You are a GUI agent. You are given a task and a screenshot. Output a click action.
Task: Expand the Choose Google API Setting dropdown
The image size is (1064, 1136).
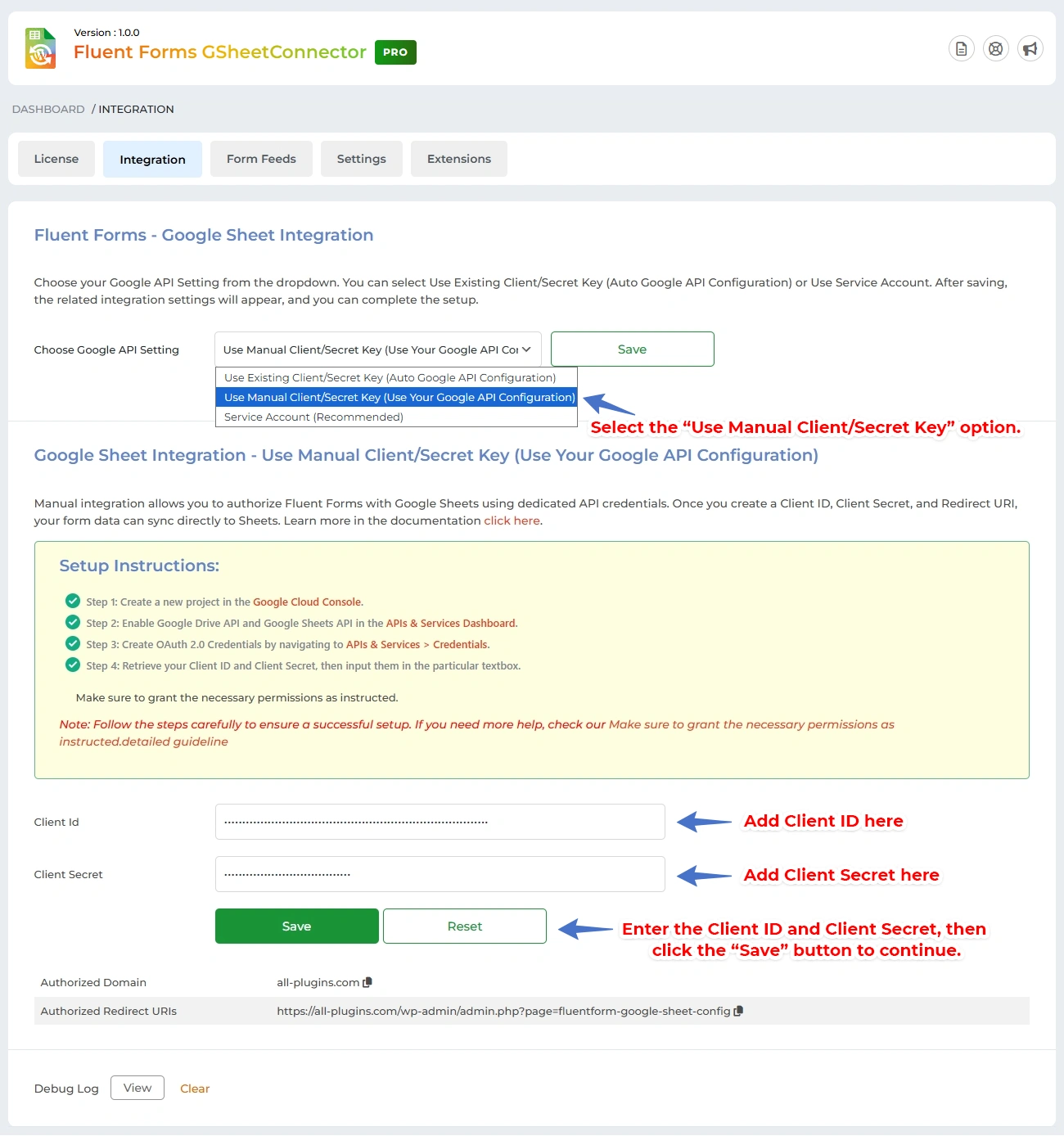click(377, 349)
